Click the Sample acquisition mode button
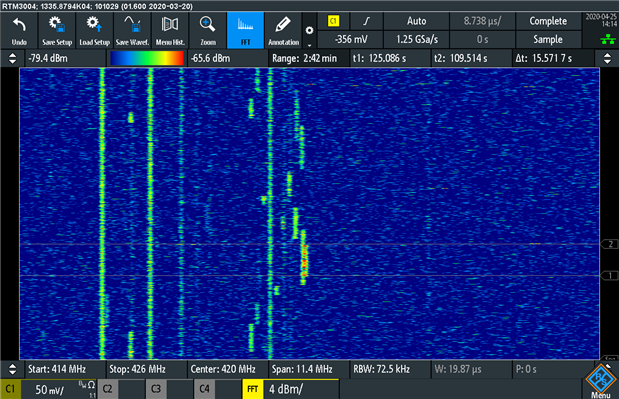This screenshot has height=399, width=619. (x=548, y=39)
